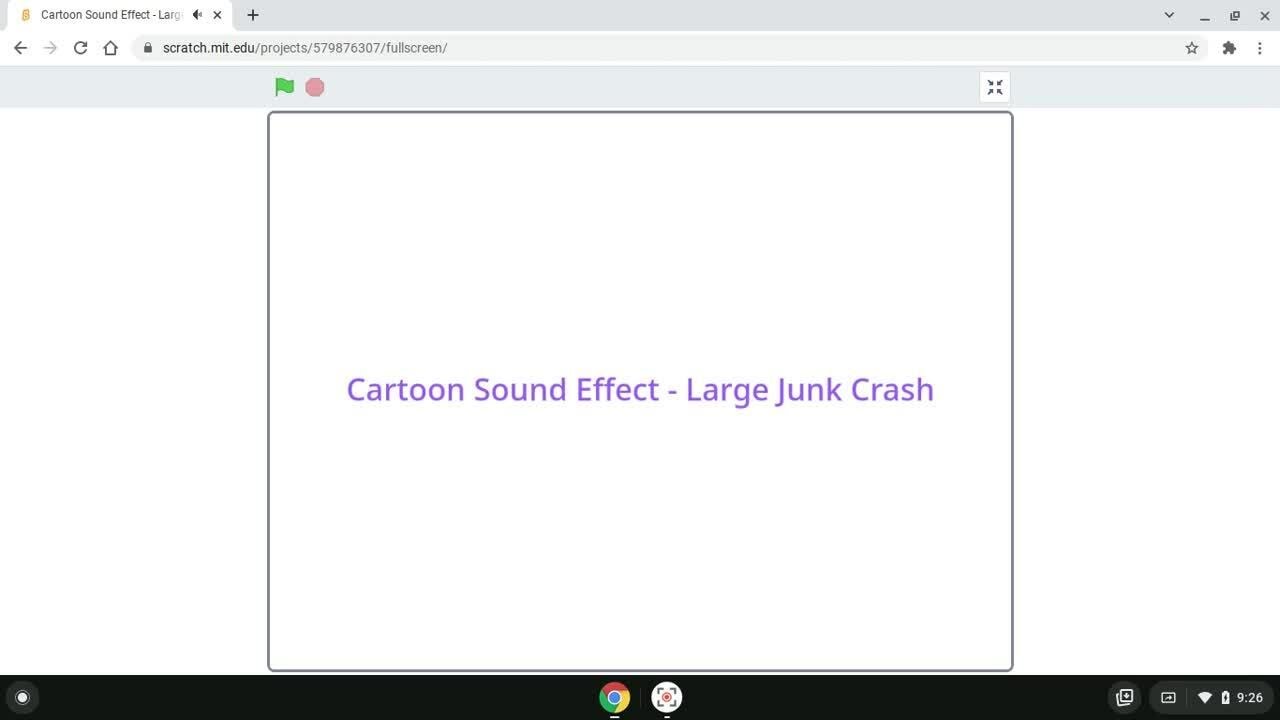This screenshot has height=720, width=1280.
Task: Open the ChromeOS launcher
Action: (22, 697)
